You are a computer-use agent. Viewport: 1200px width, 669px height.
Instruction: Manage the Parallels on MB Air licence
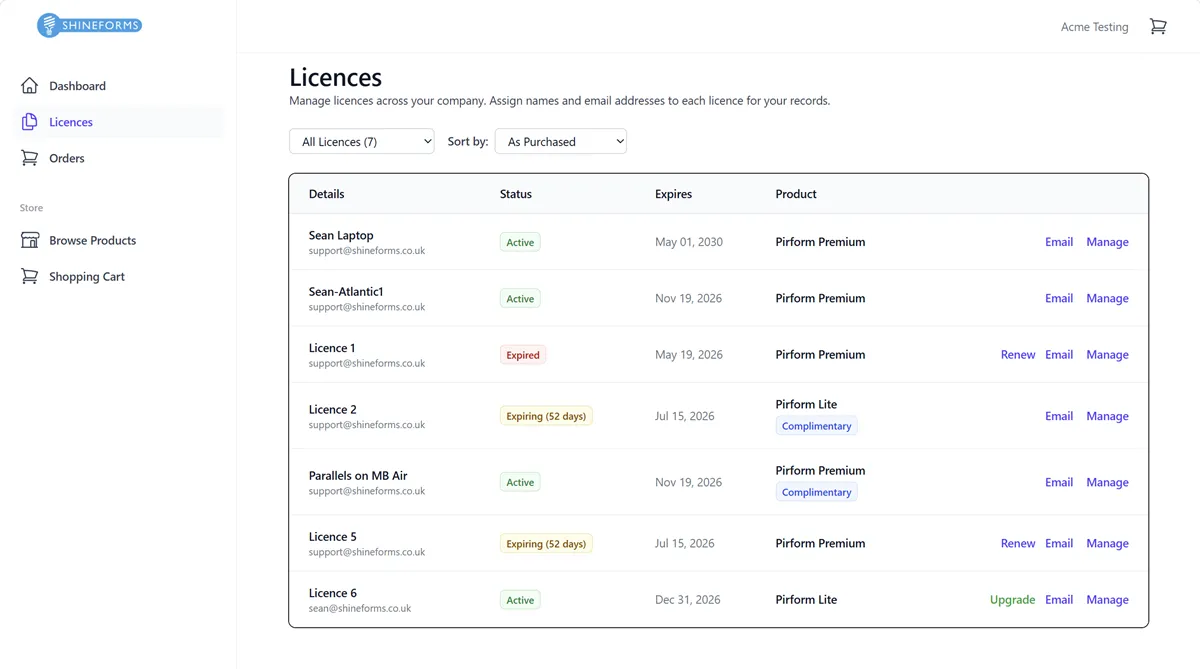pyautogui.click(x=1107, y=482)
